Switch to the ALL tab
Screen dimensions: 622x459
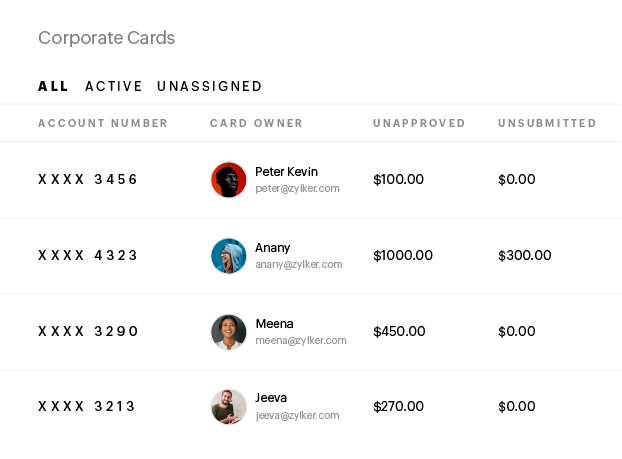(53, 87)
